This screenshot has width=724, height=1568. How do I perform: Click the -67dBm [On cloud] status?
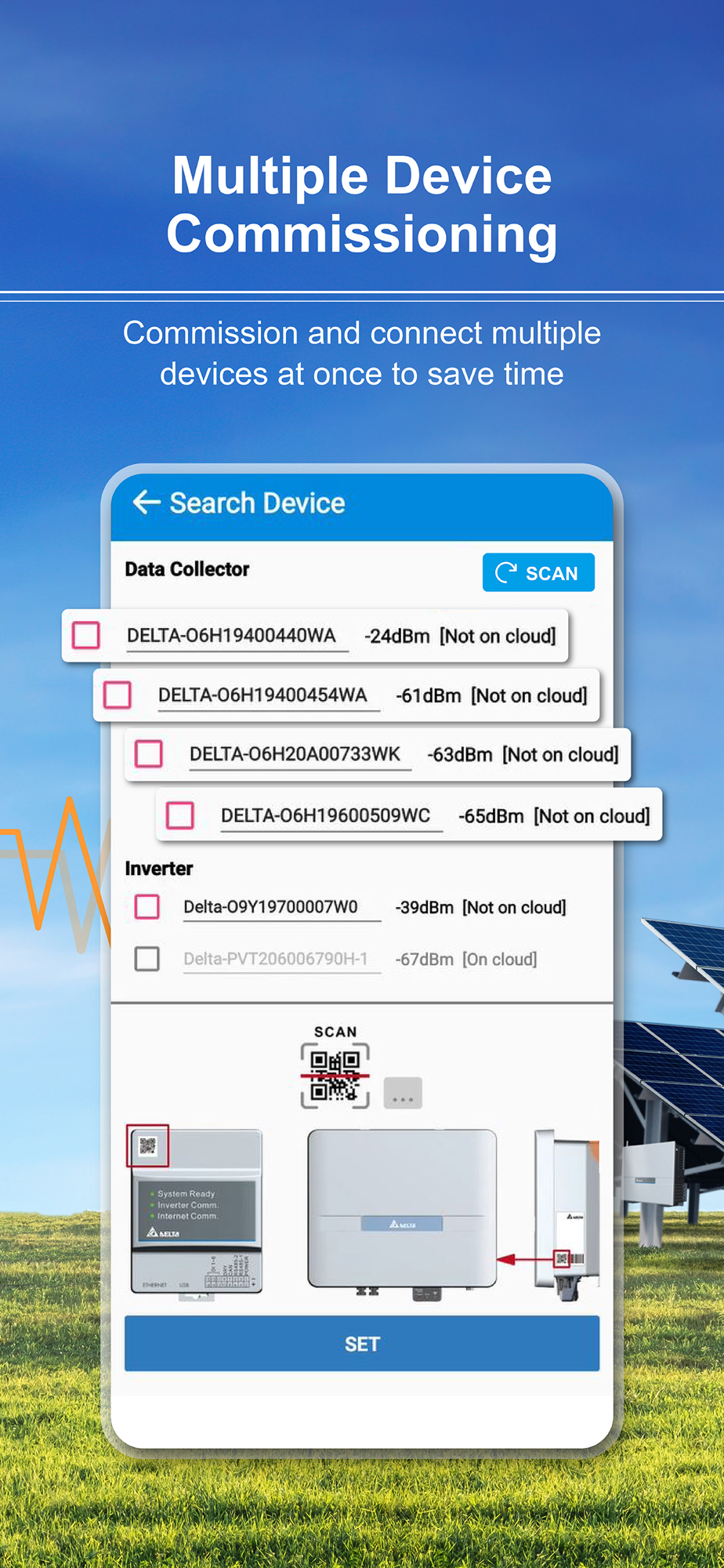pyautogui.click(x=466, y=960)
